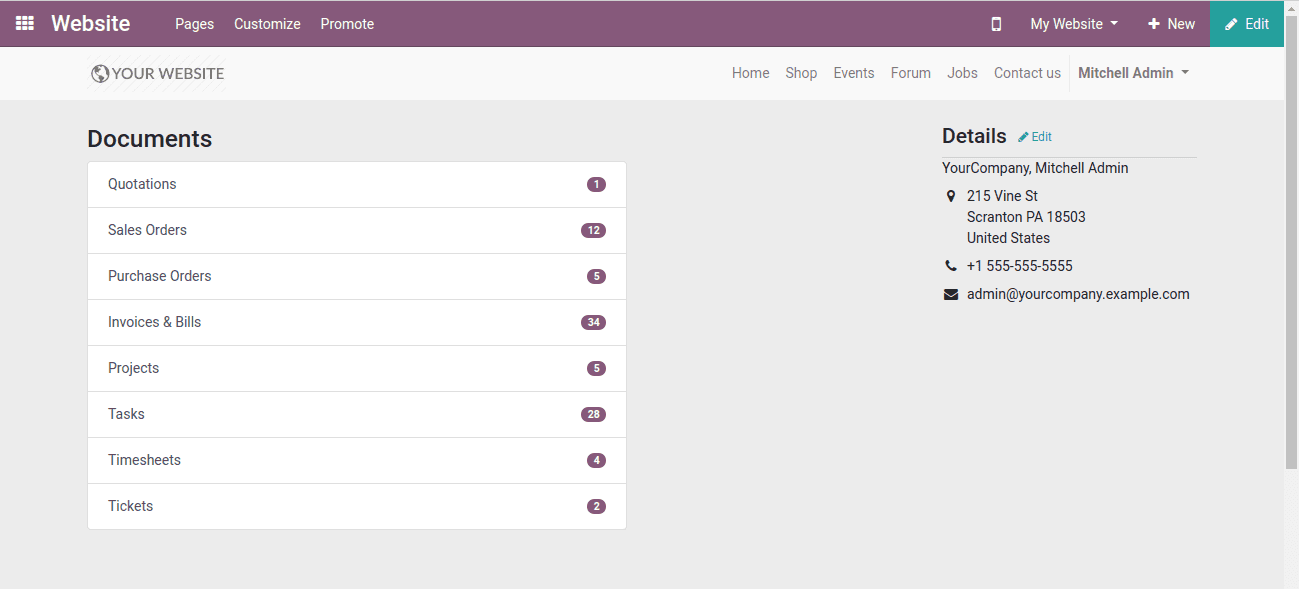Screen dimensions: 1299x589
Task: Open Invoices & Bills documents
Action: (357, 323)
